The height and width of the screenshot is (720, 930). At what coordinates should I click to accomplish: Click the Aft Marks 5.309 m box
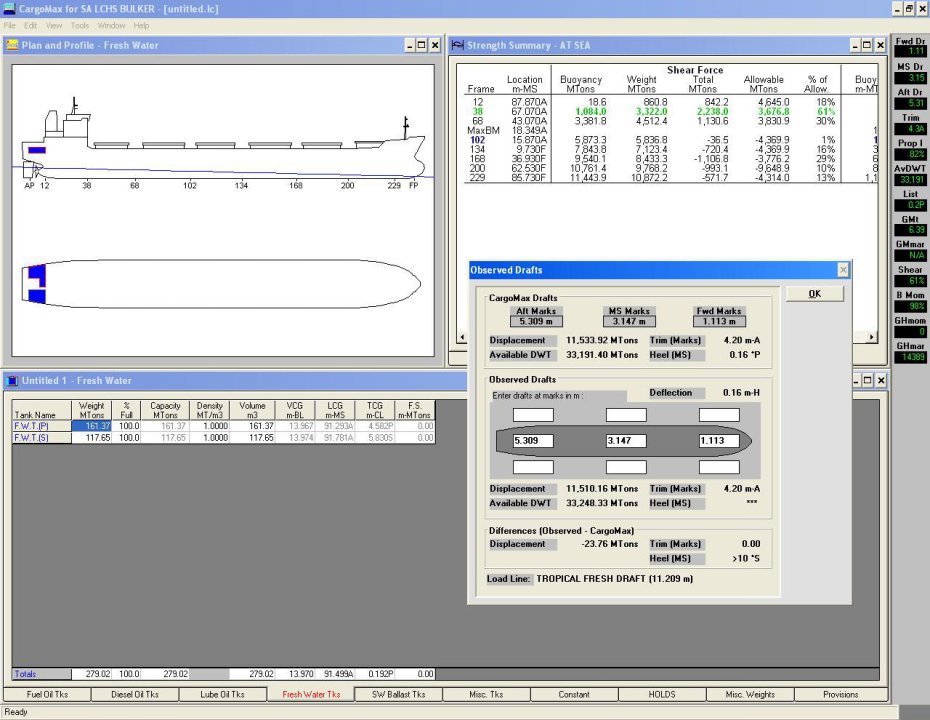pos(536,321)
